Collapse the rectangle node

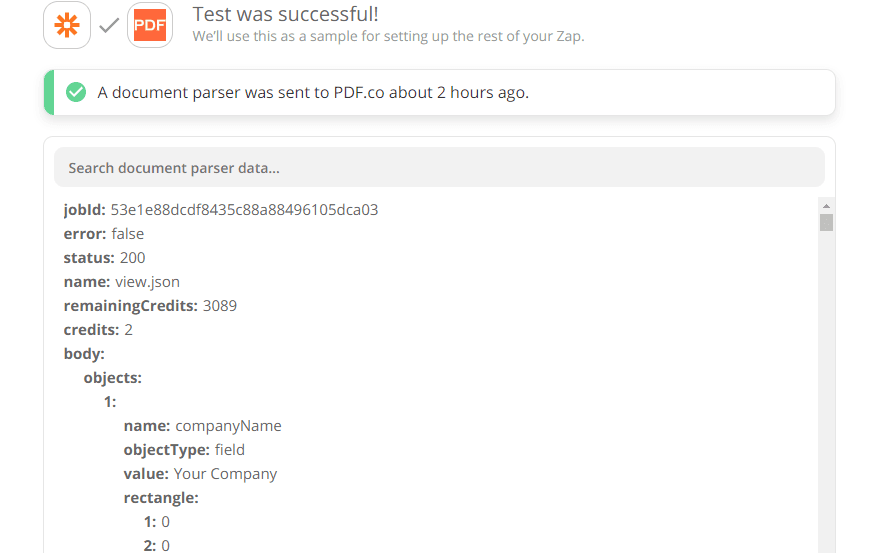point(161,498)
